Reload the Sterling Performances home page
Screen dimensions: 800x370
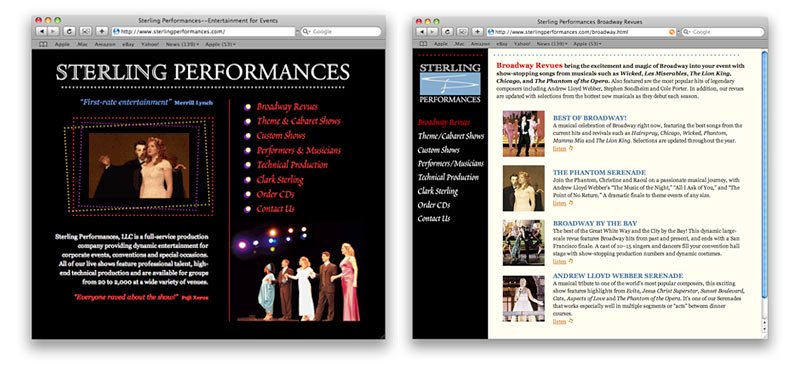click(69, 32)
